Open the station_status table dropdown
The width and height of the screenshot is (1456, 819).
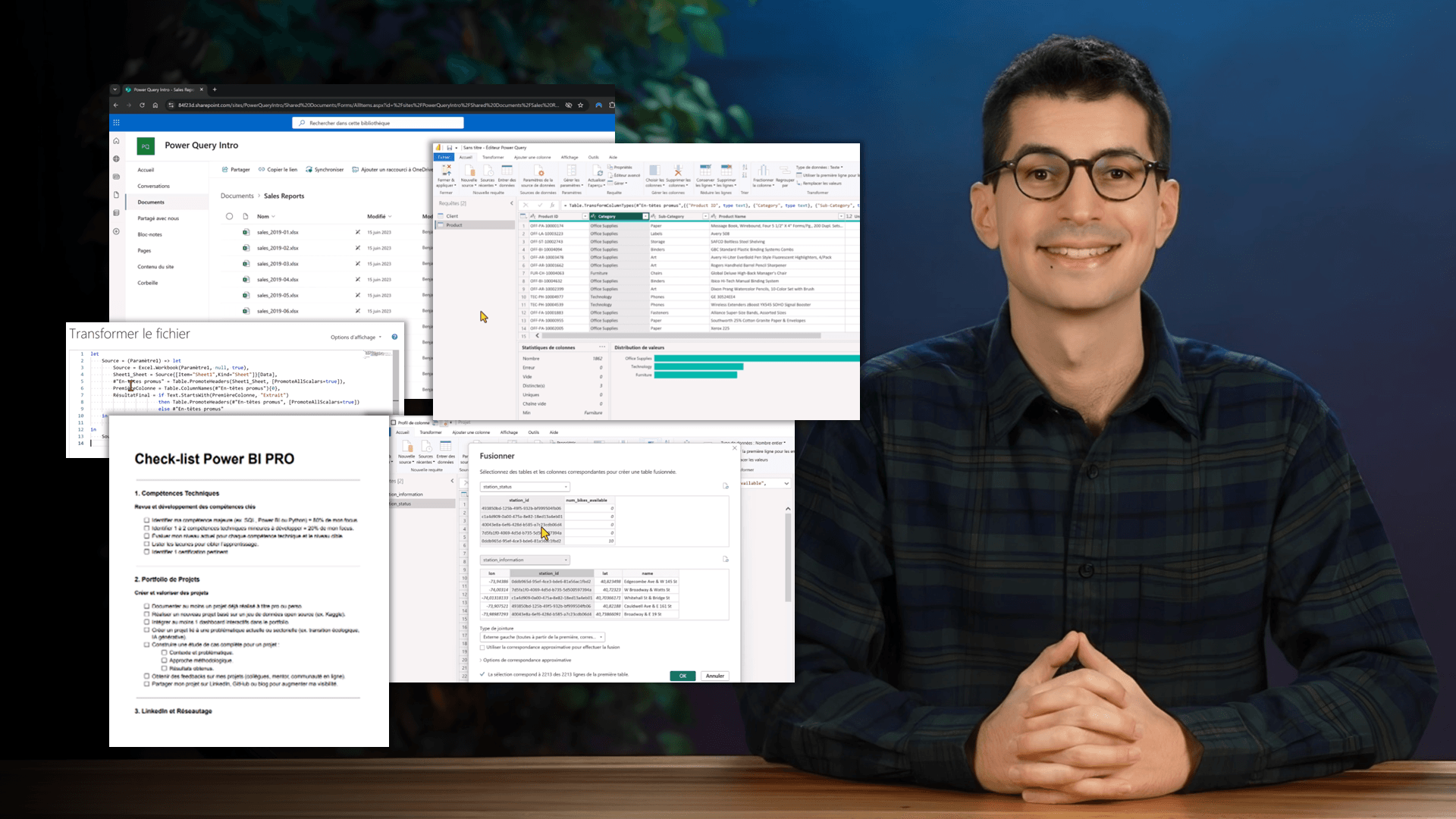point(525,487)
